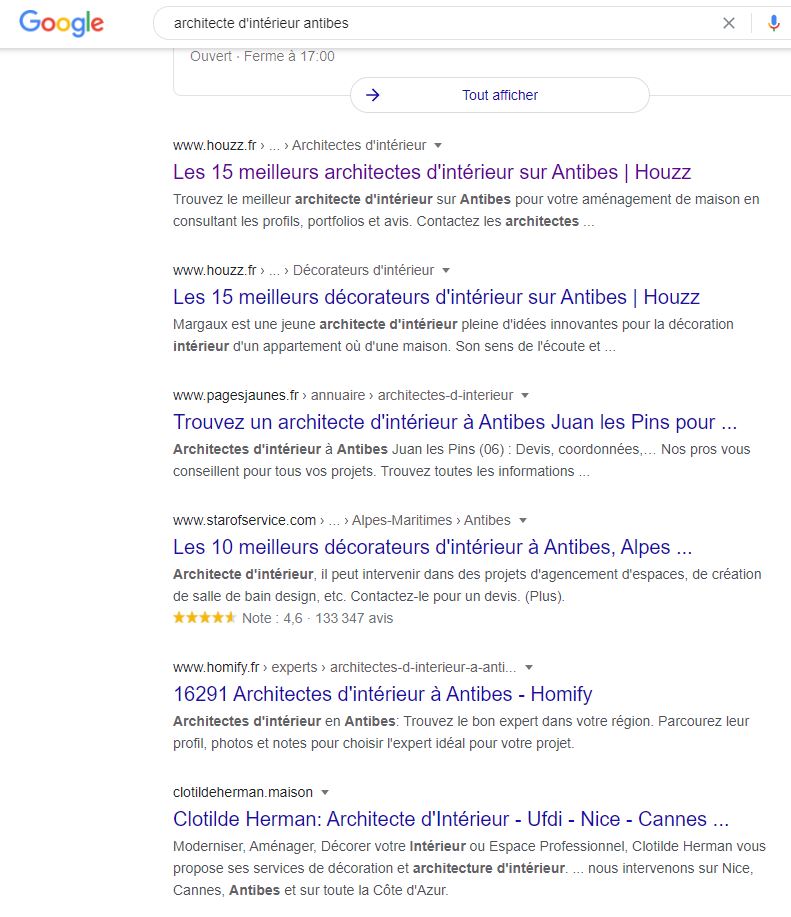Click www.houzz.fr URL above architectes result
Screen dimensions: 791x917
coord(215,145)
